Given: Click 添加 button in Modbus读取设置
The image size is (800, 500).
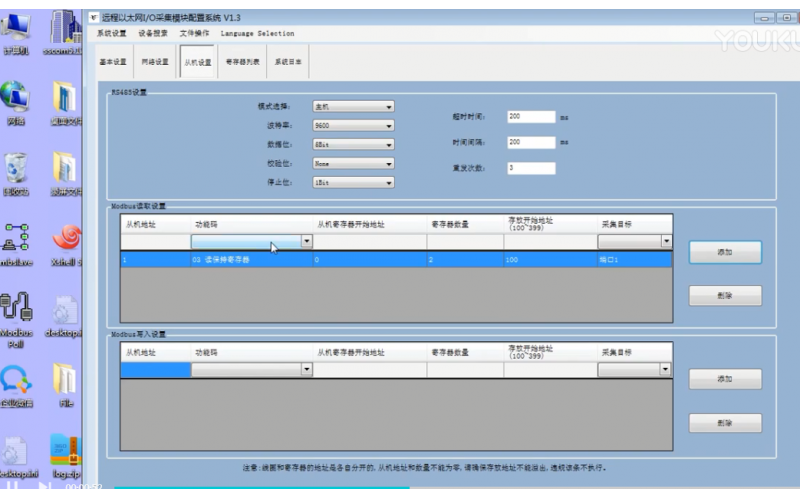Looking at the screenshot, I should tap(725, 252).
